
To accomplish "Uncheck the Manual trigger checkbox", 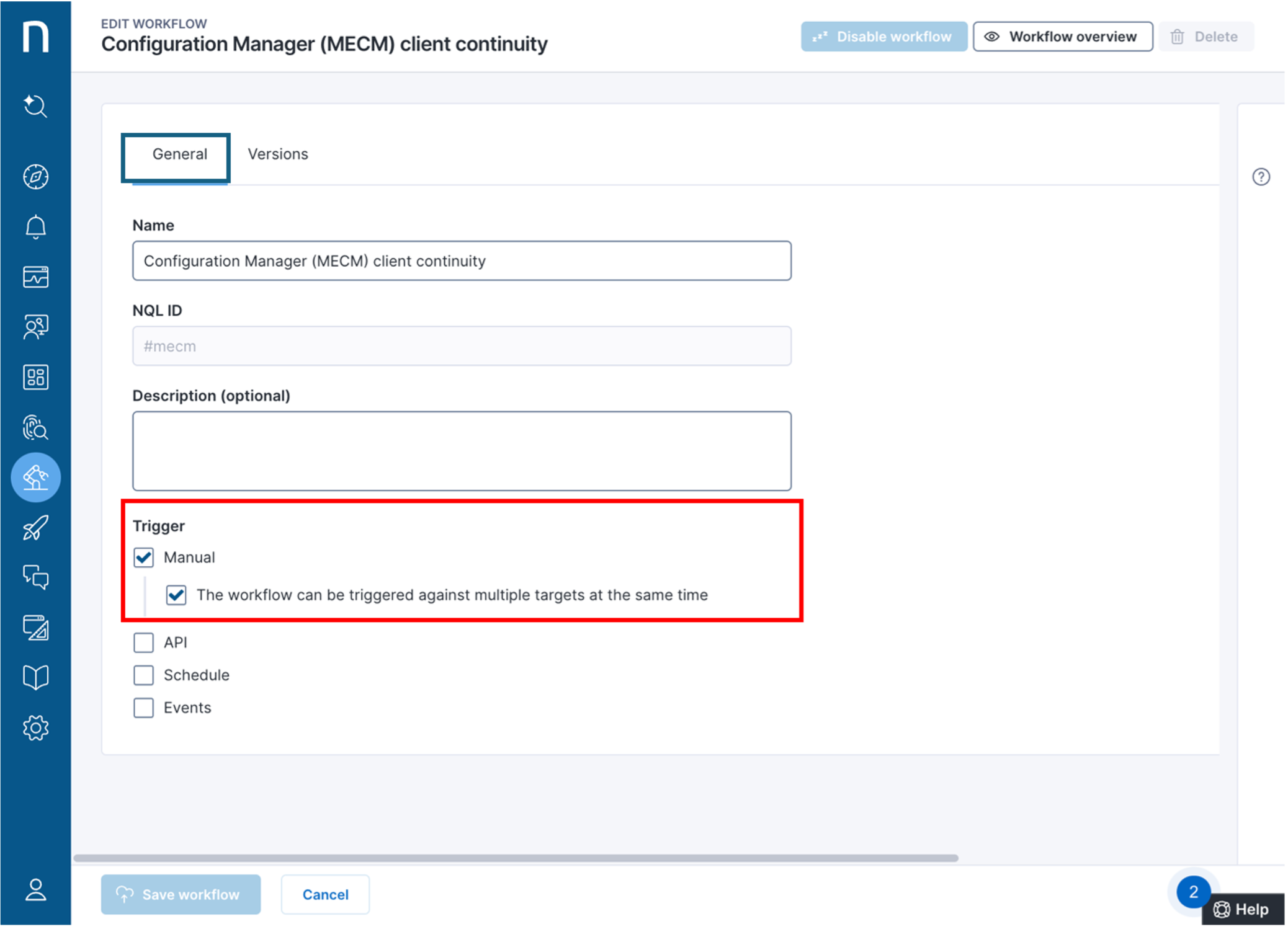I will (x=143, y=558).
